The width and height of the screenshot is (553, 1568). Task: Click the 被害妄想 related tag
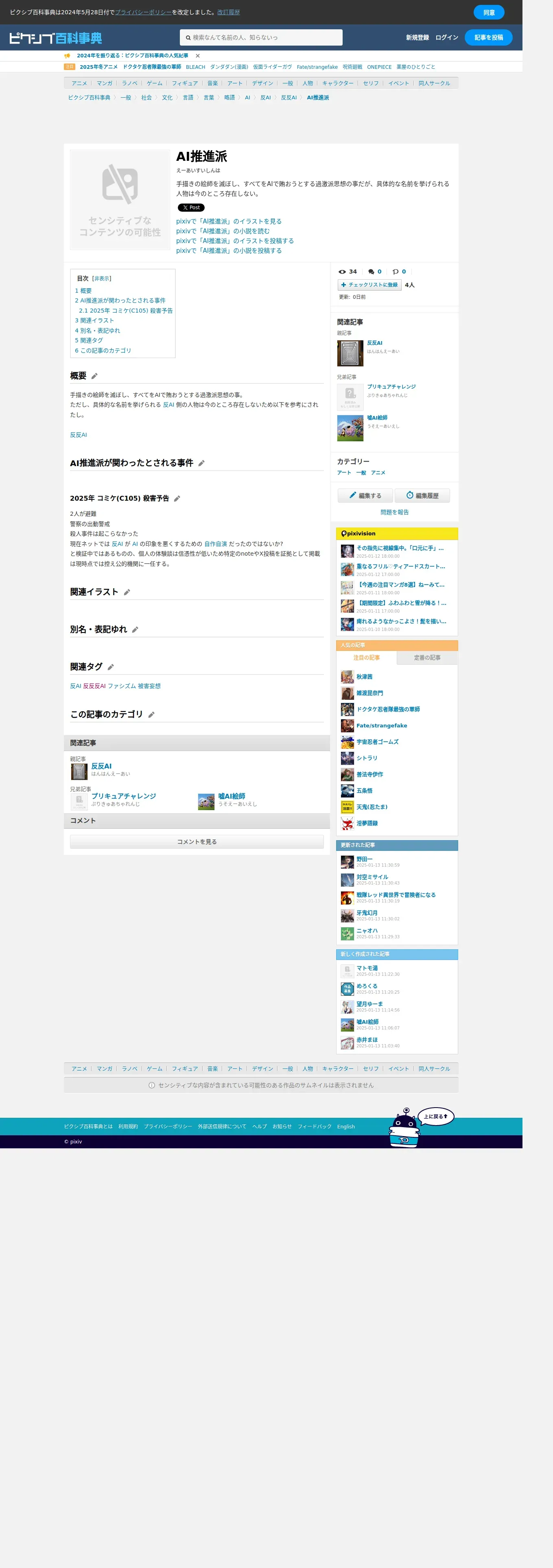coord(149,686)
